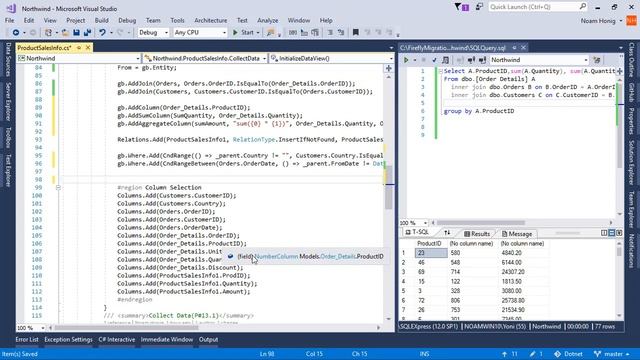Image resolution: width=640 pixels, height=360 pixels.
Task: Undo the last action
Action: [x=102, y=32]
